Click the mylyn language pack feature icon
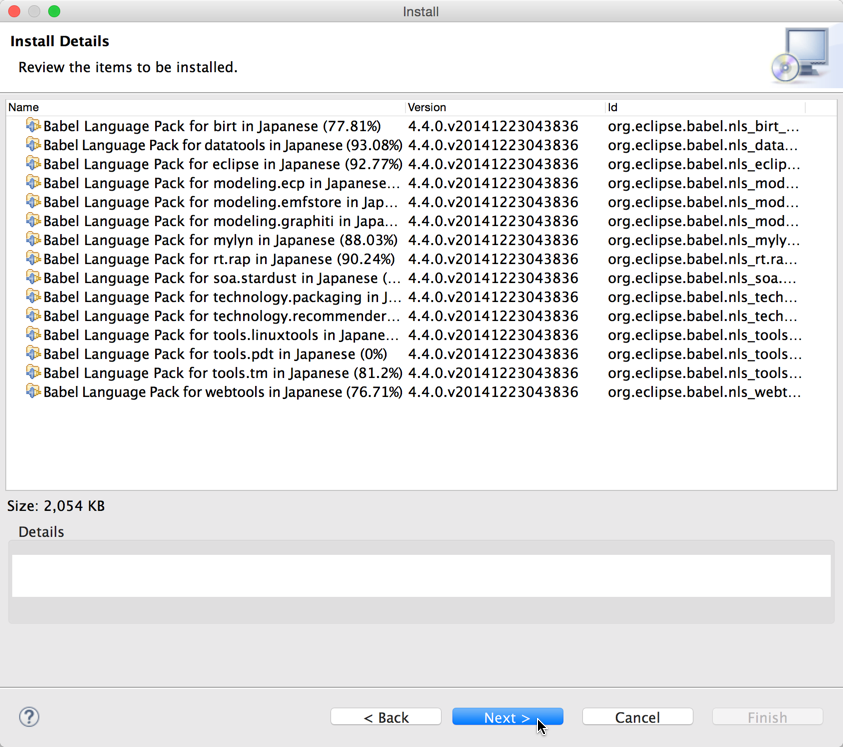 [x=33, y=239]
